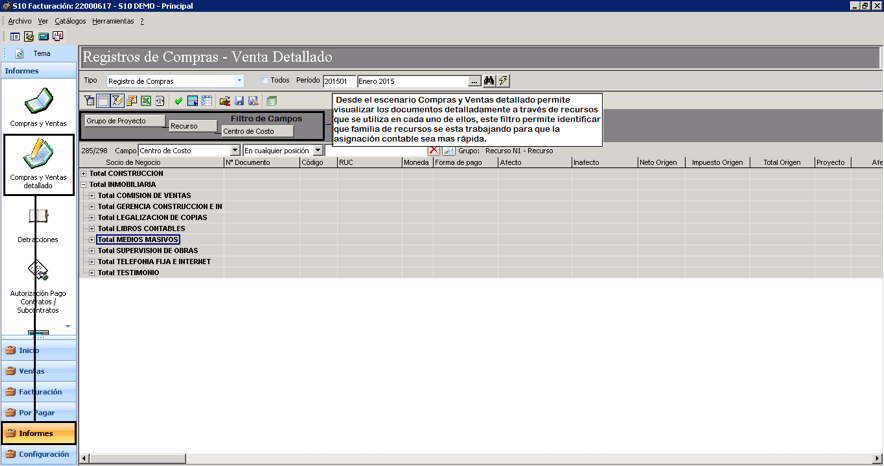Click the Excel export icon in the toolbar
This screenshot has height=466, width=884.
(146, 101)
